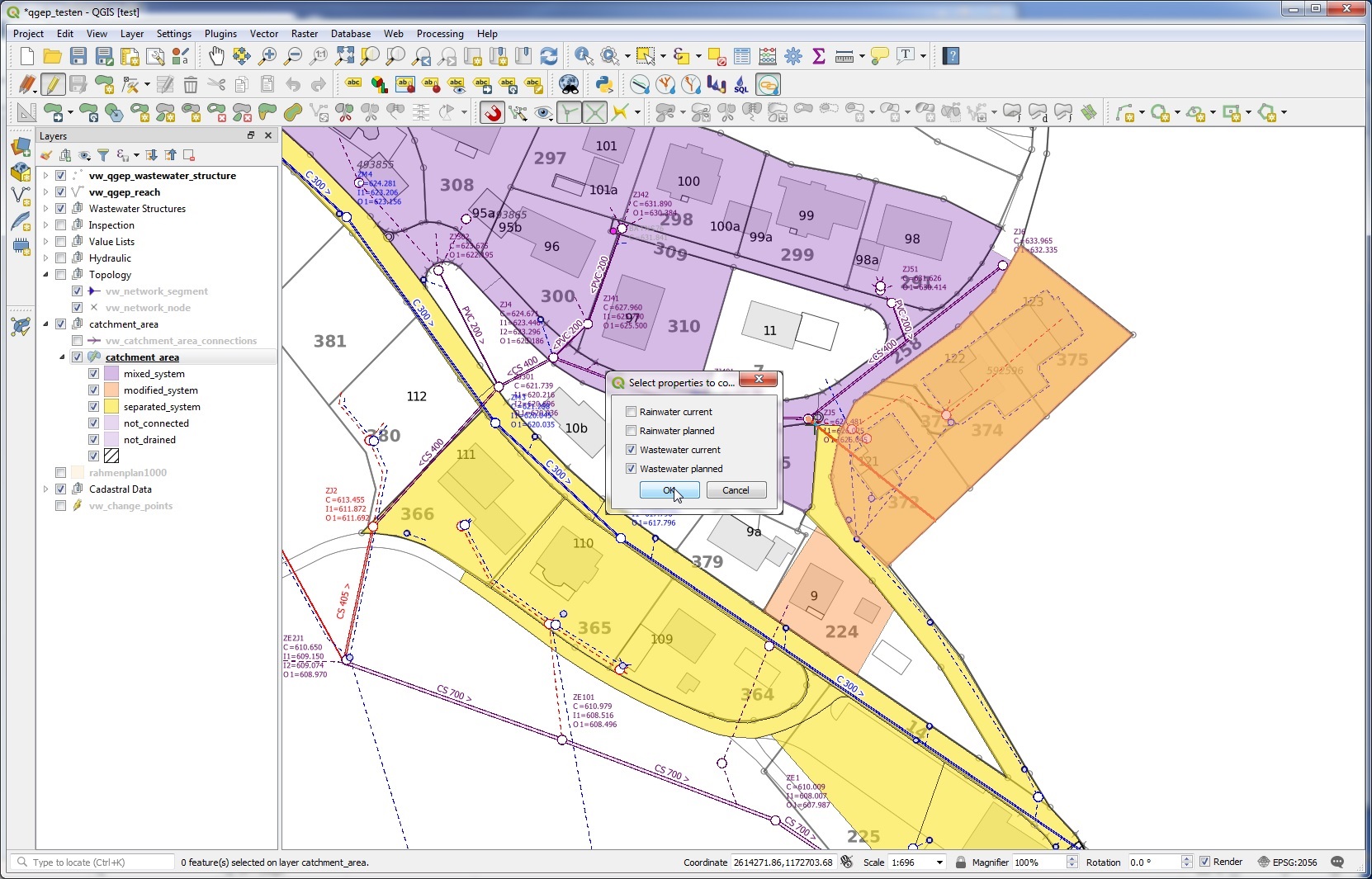The image size is (1372, 879).
Task: Click the Toolbox gear icon
Action: pos(793,56)
